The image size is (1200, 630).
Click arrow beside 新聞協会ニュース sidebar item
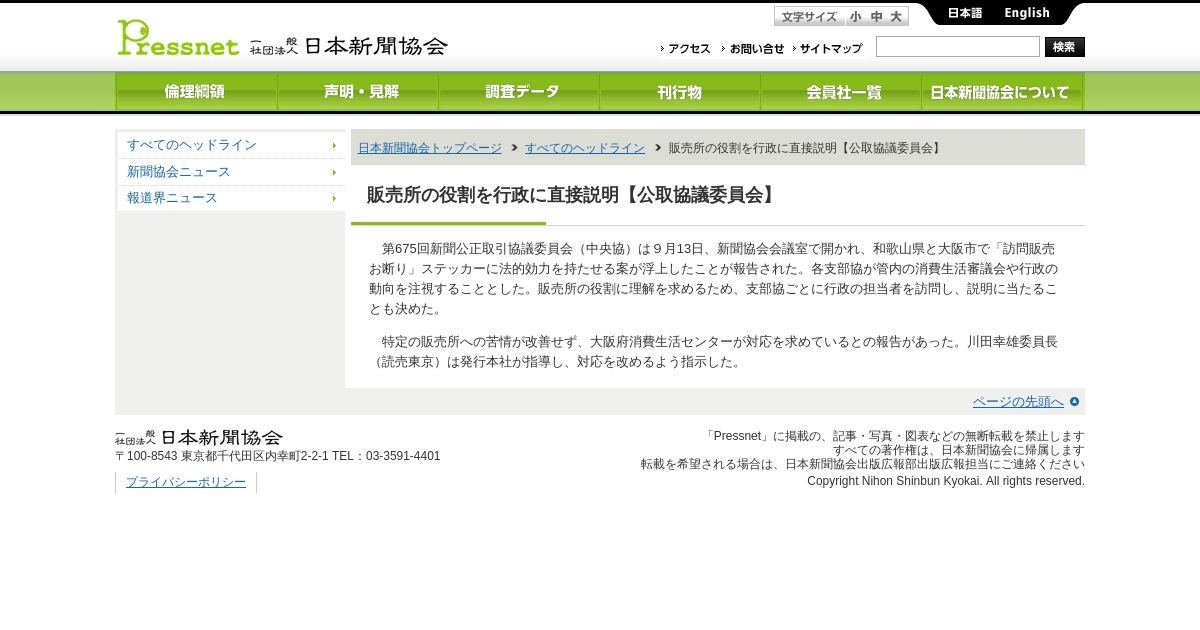(x=335, y=172)
